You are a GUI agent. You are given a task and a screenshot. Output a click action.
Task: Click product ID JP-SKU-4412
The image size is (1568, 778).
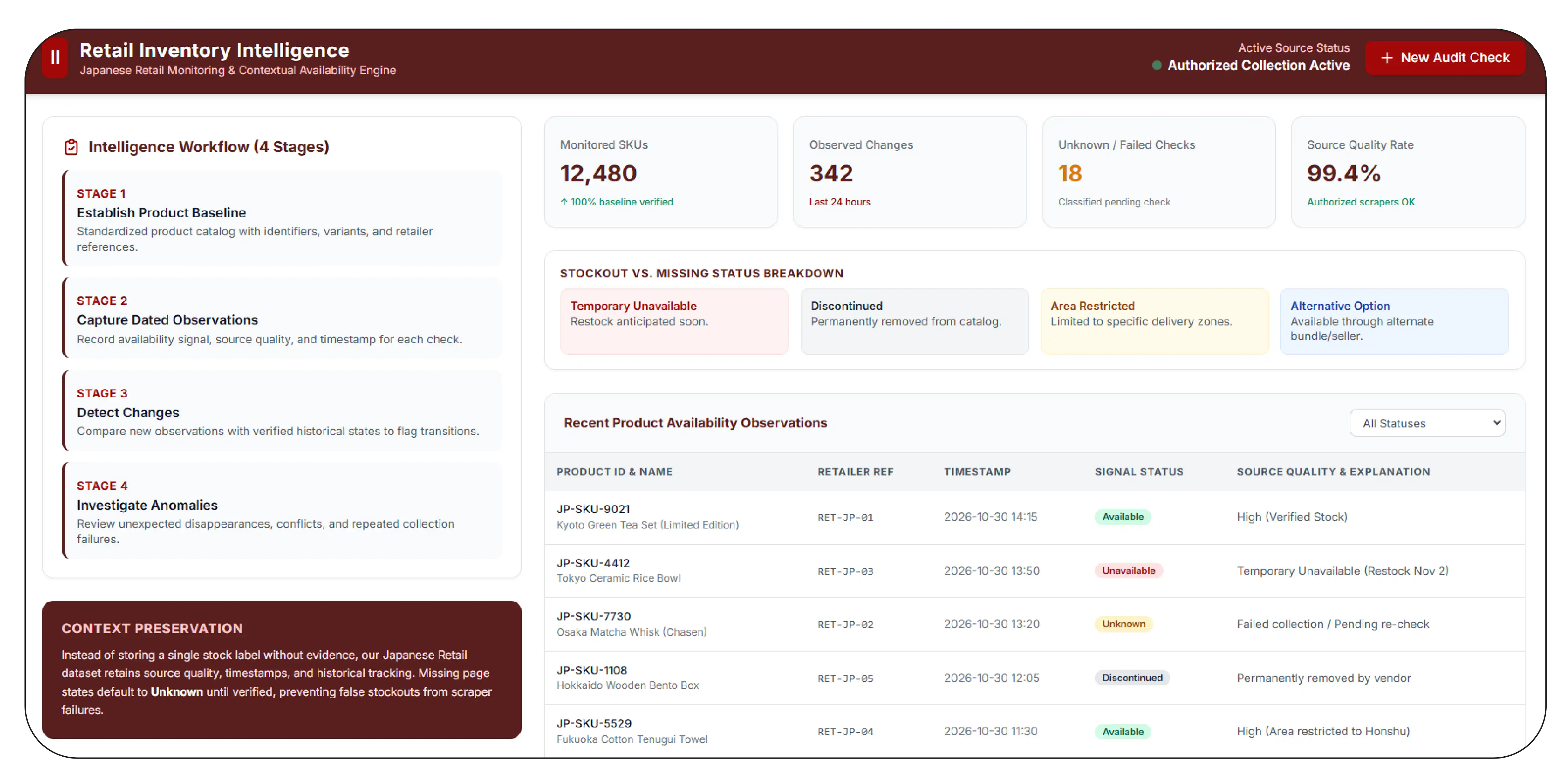click(593, 563)
